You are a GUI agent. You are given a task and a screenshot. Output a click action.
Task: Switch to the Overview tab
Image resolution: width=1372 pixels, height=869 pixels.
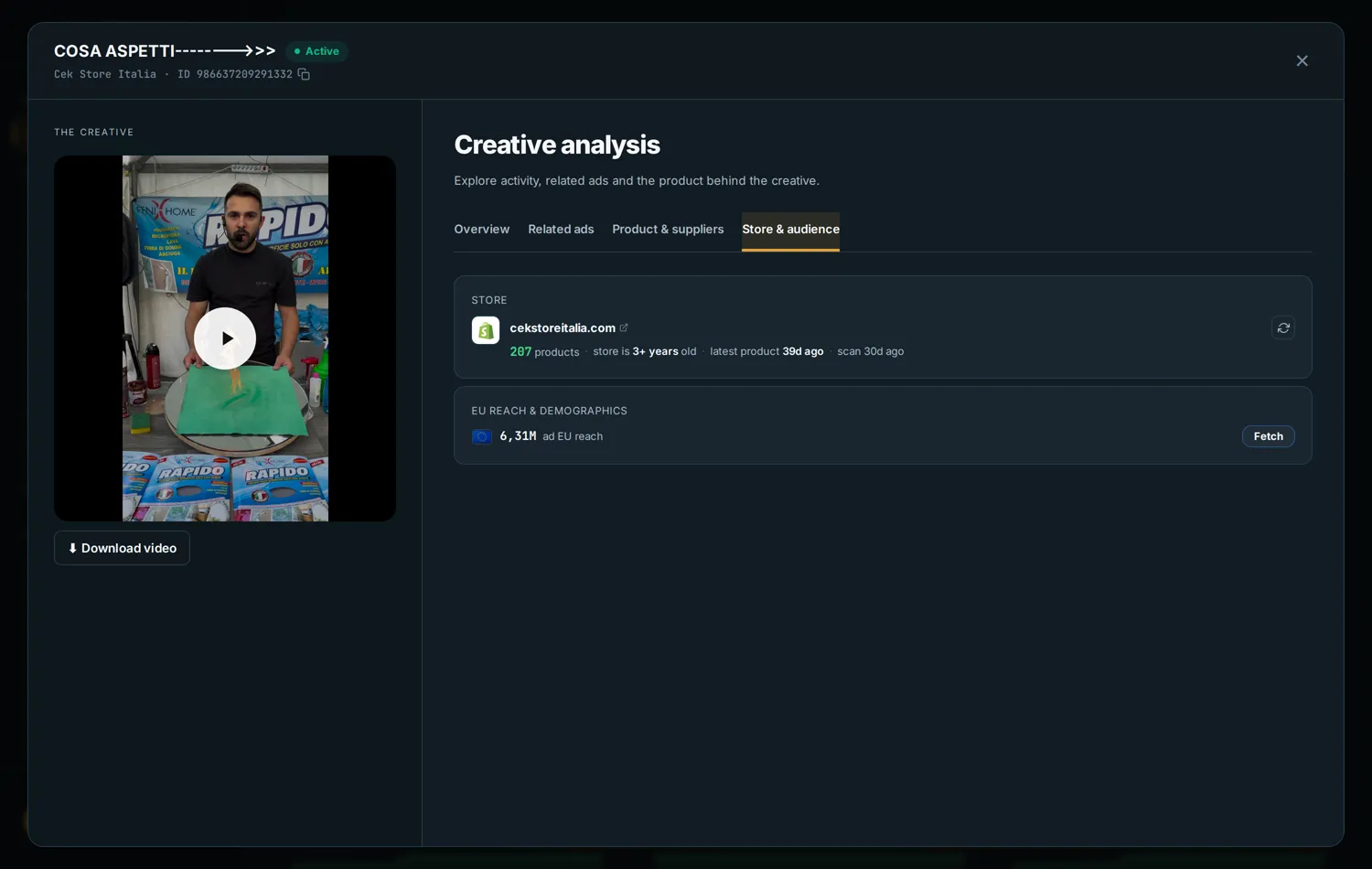(482, 230)
